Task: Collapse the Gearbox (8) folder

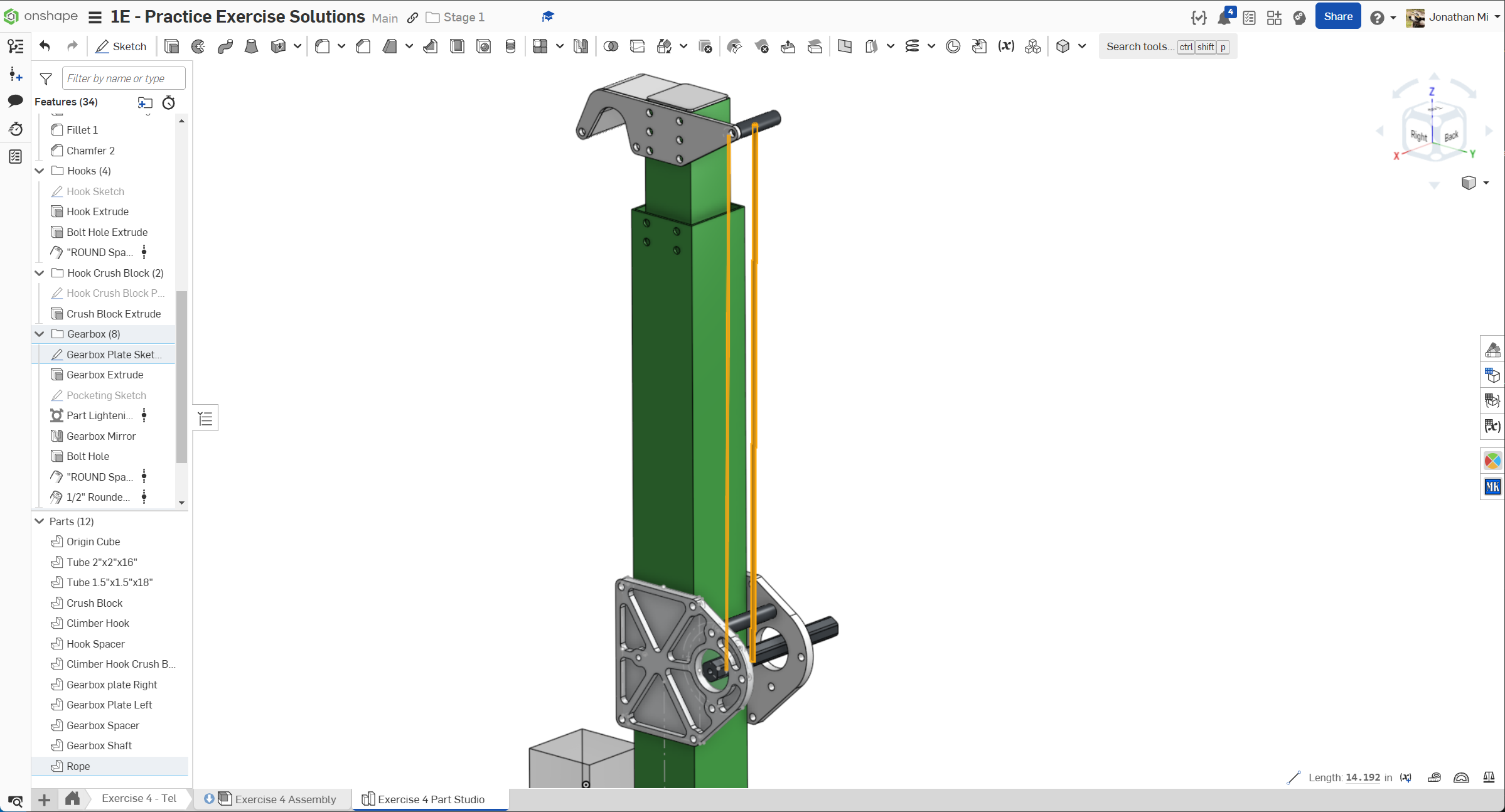Action: point(40,334)
